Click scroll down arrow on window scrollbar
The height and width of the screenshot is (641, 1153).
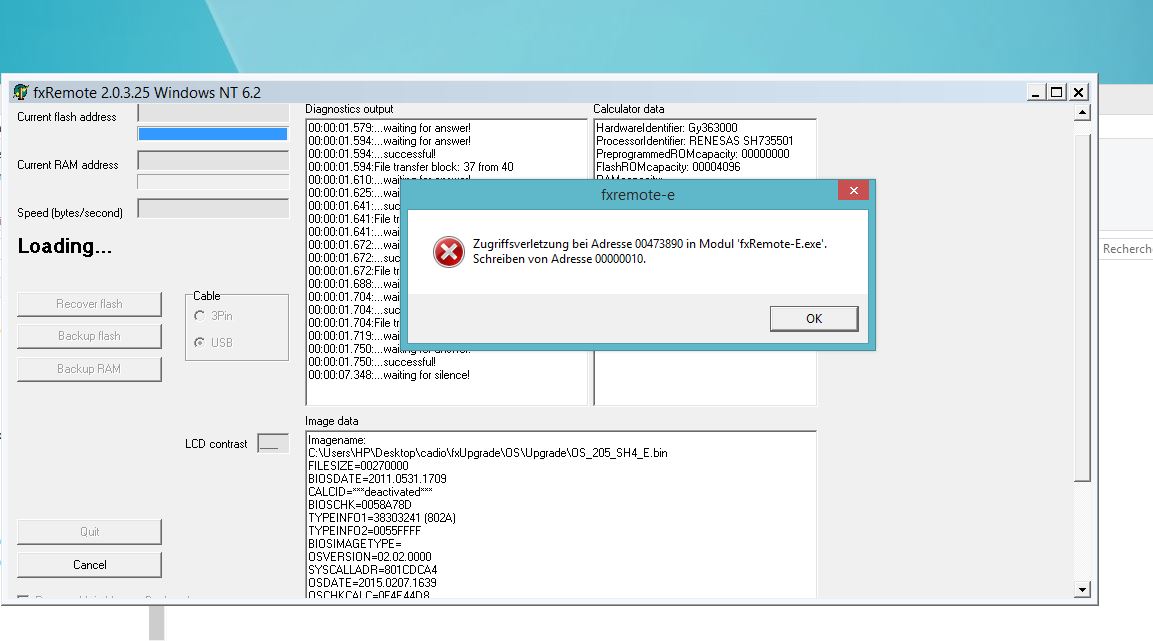(1082, 590)
